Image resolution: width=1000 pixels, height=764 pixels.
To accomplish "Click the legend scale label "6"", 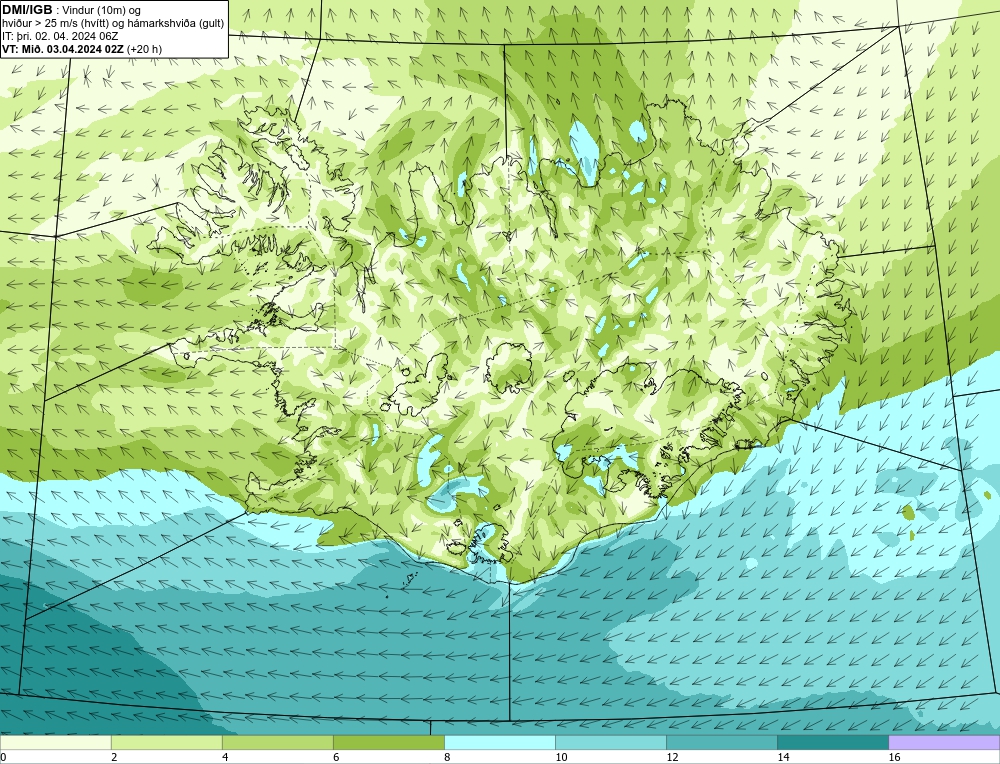I will 336,757.
